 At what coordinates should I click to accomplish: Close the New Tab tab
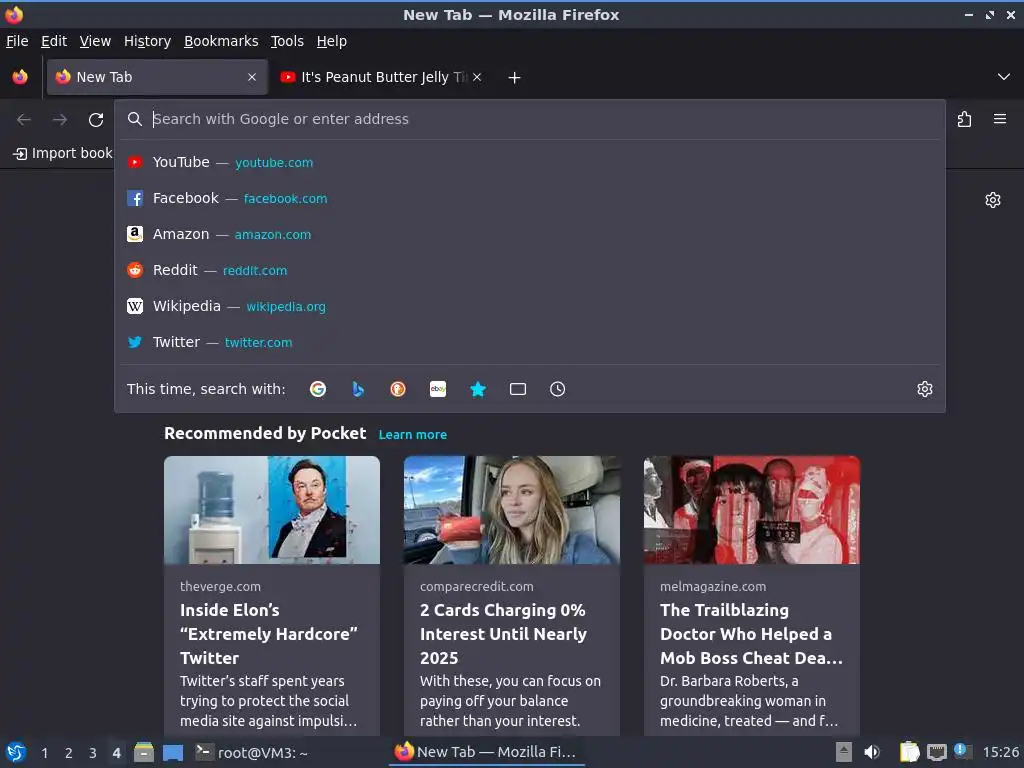coord(252,77)
